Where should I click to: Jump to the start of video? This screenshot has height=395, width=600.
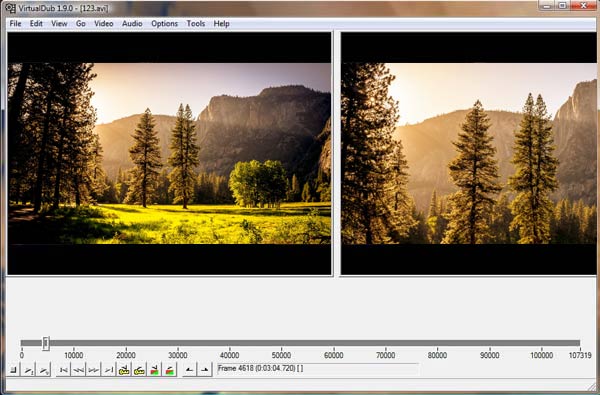coord(64,370)
